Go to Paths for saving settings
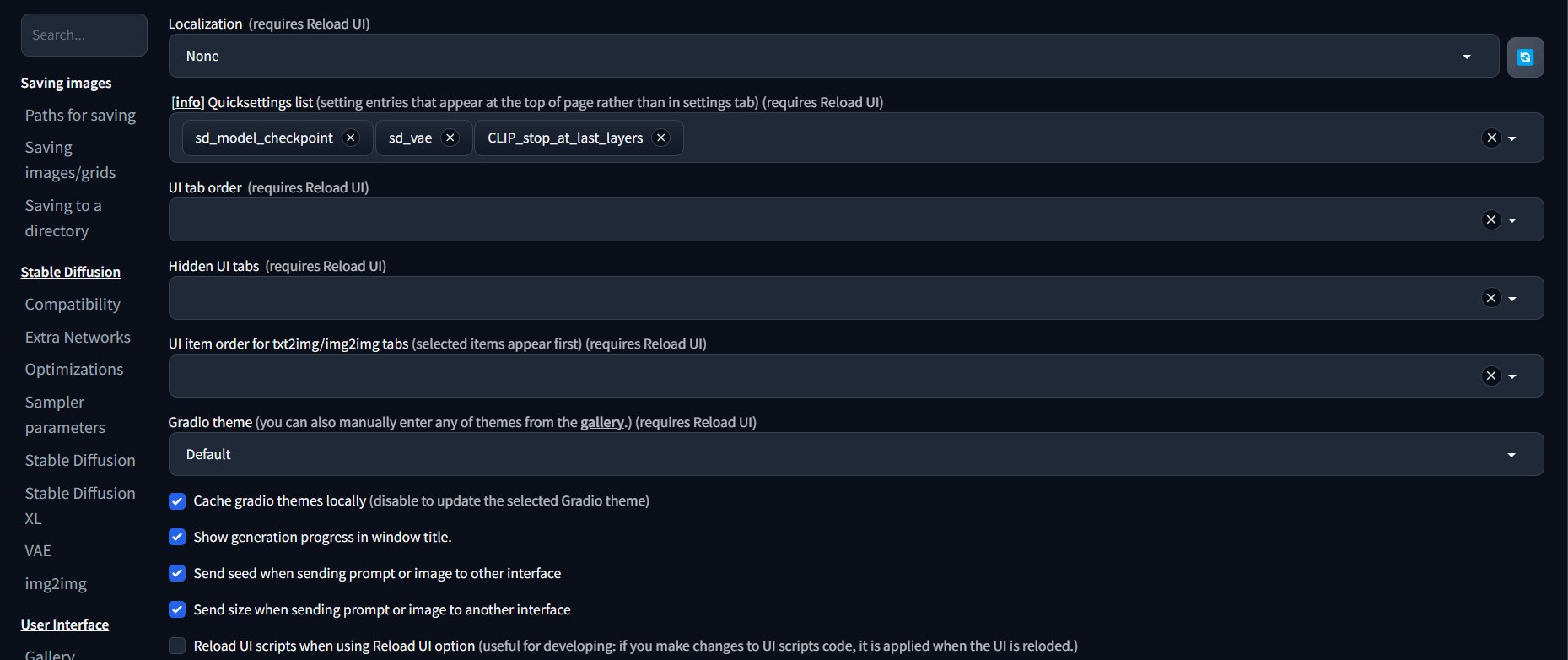Viewport: 1568px width, 660px height. pyautogui.click(x=80, y=116)
